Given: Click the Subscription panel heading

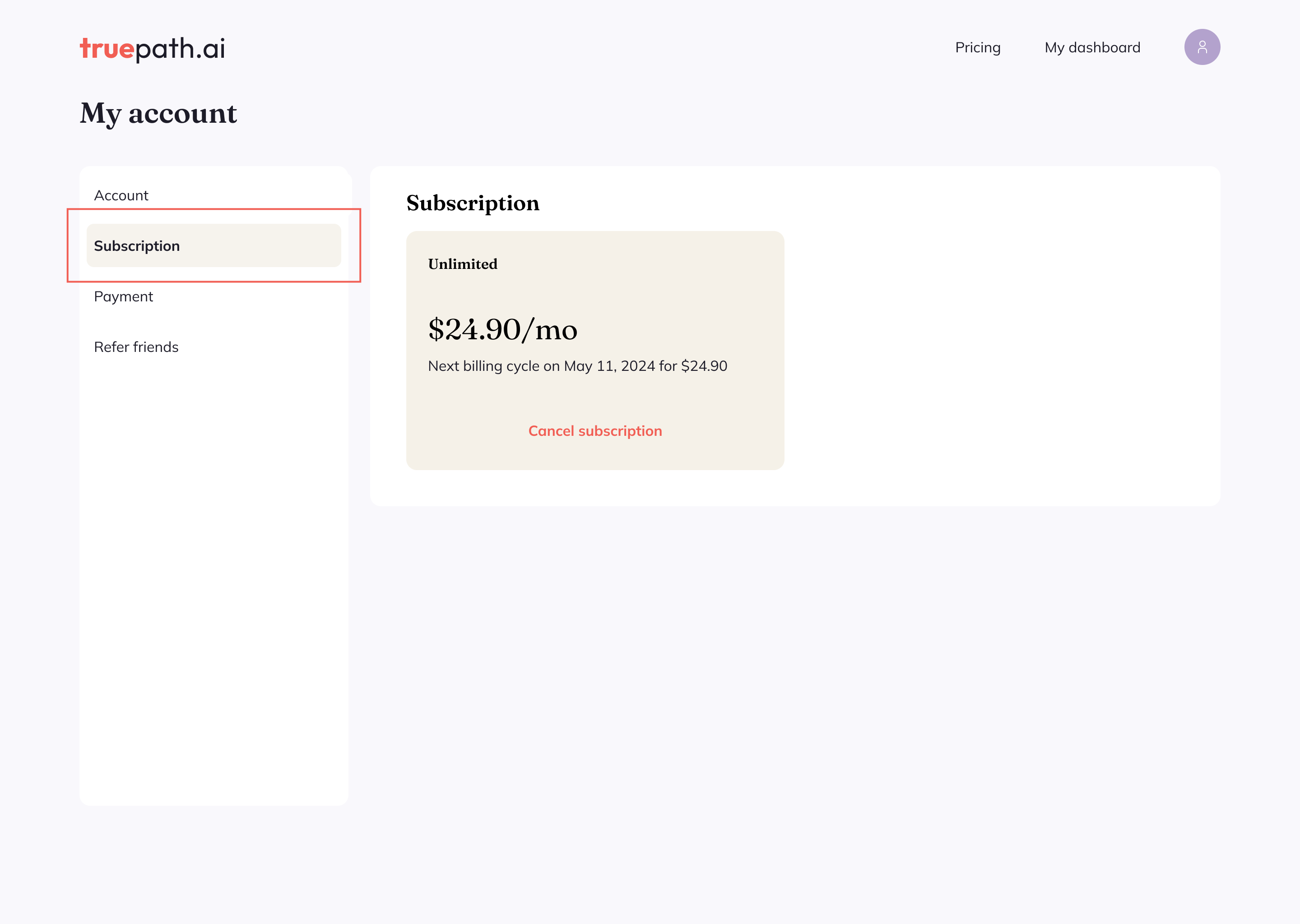Looking at the screenshot, I should tap(473, 203).
